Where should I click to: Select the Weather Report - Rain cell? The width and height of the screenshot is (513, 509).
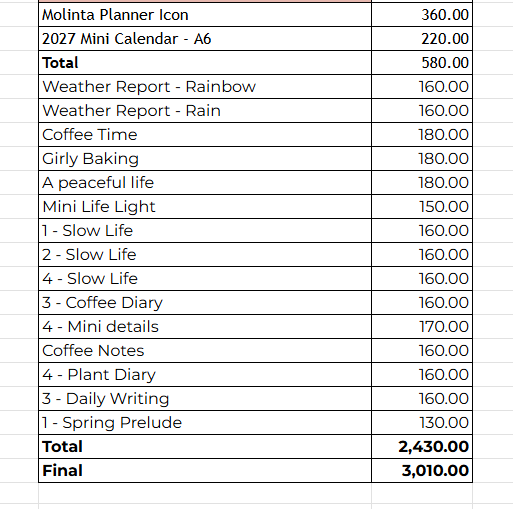(205, 111)
